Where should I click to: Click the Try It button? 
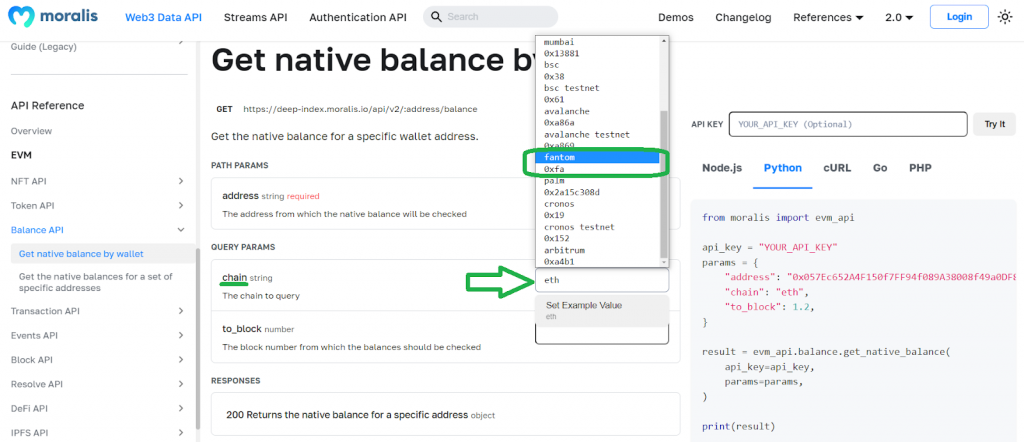(x=994, y=124)
